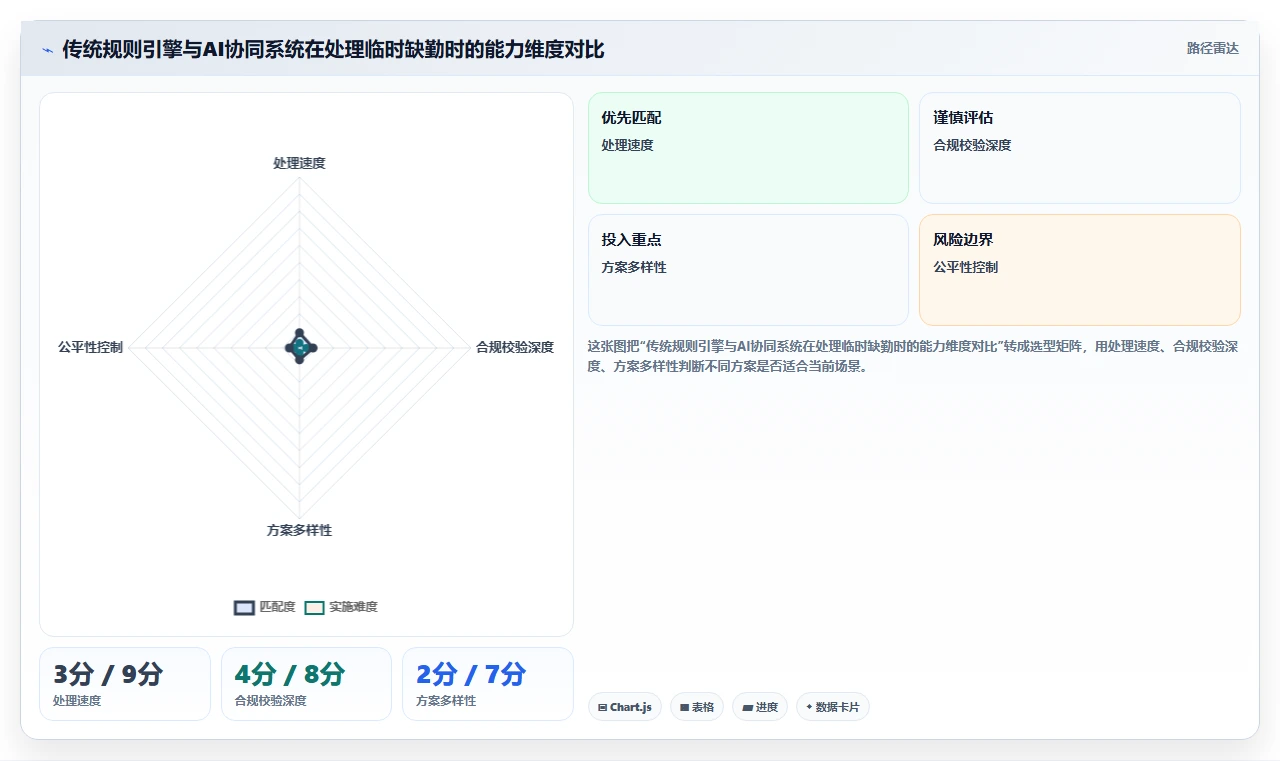Click the main chart title text

334,50
